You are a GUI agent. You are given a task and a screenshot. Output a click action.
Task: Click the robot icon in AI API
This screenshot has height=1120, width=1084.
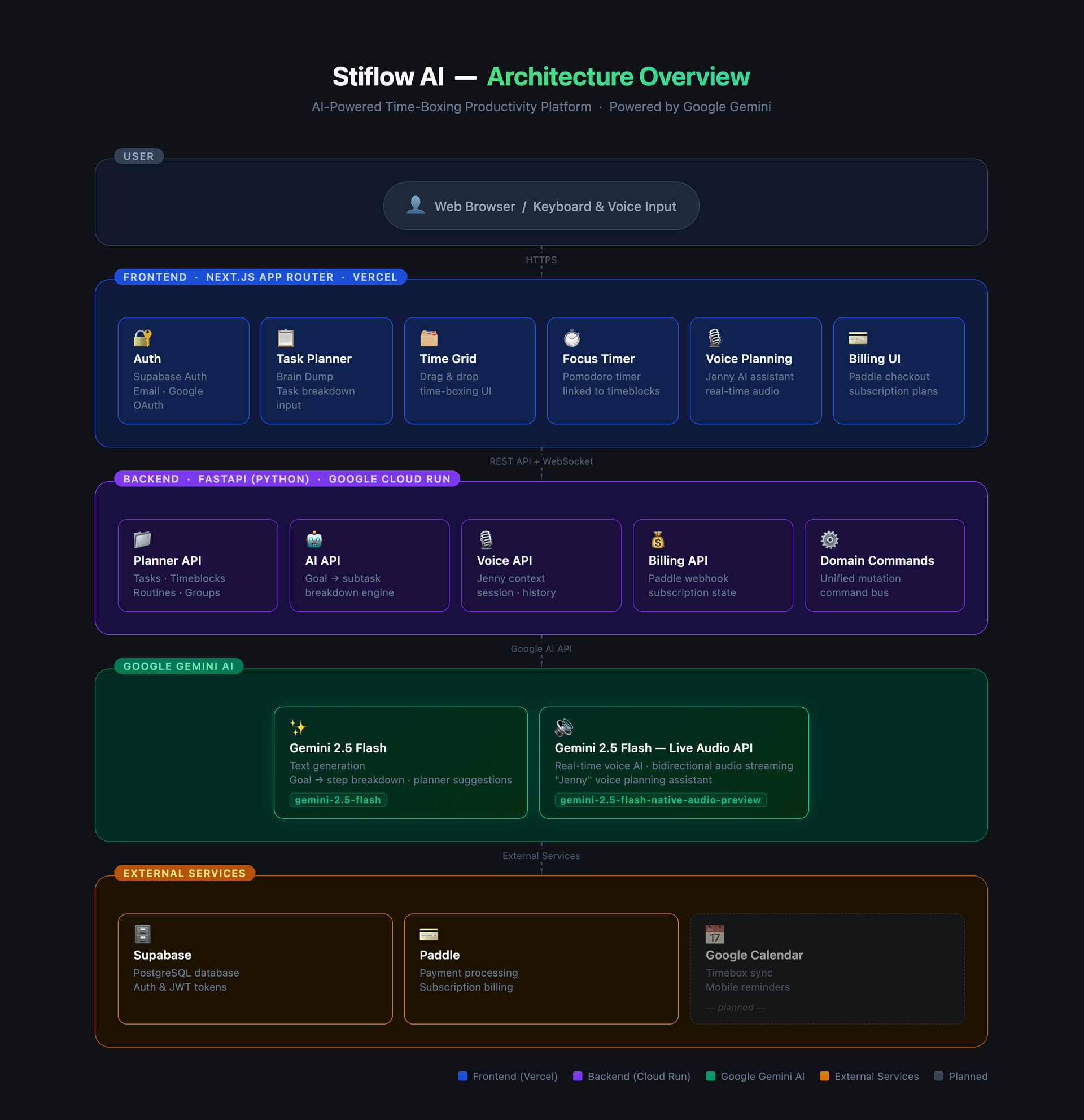pos(314,539)
